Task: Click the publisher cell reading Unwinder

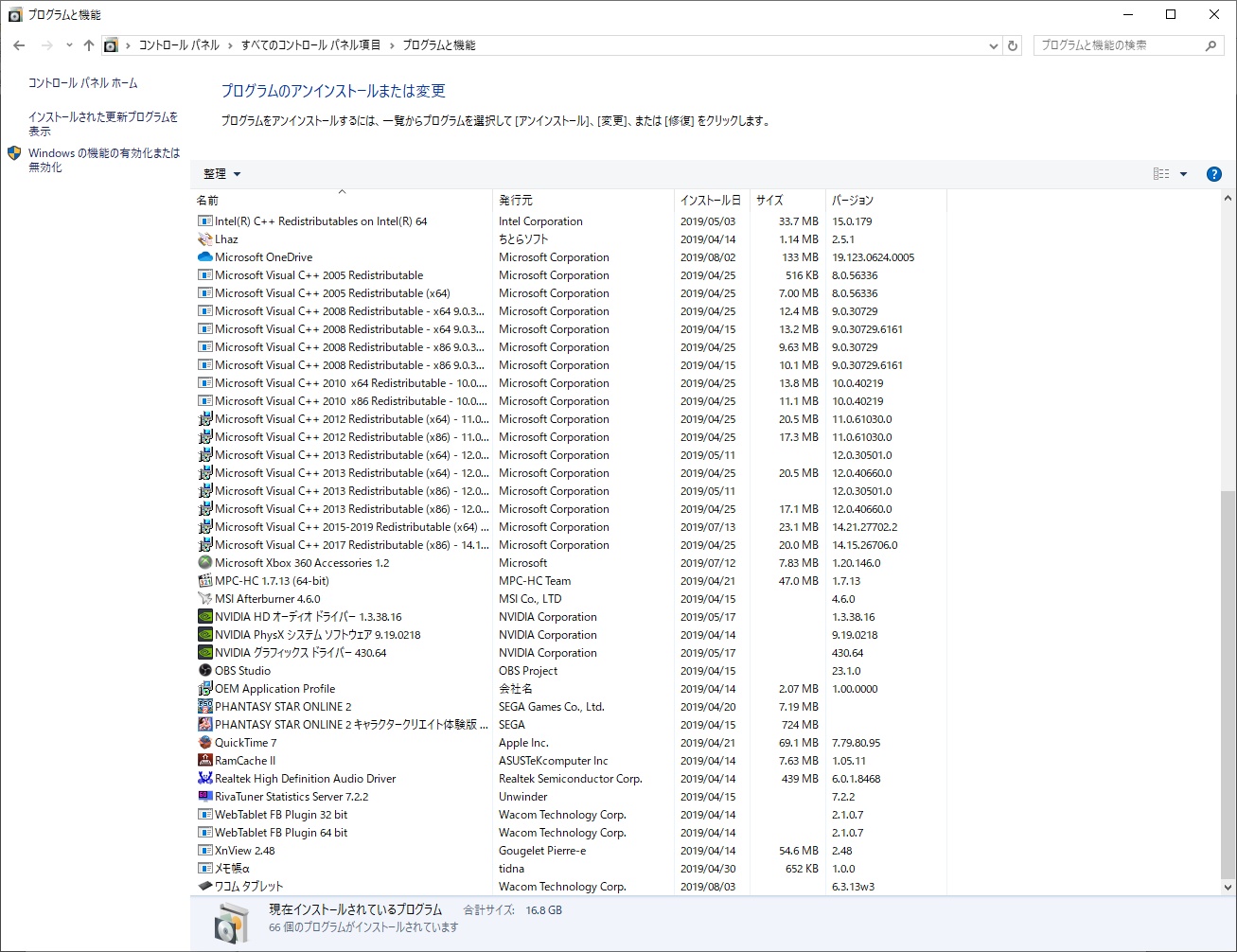Action: pyautogui.click(x=523, y=797)
